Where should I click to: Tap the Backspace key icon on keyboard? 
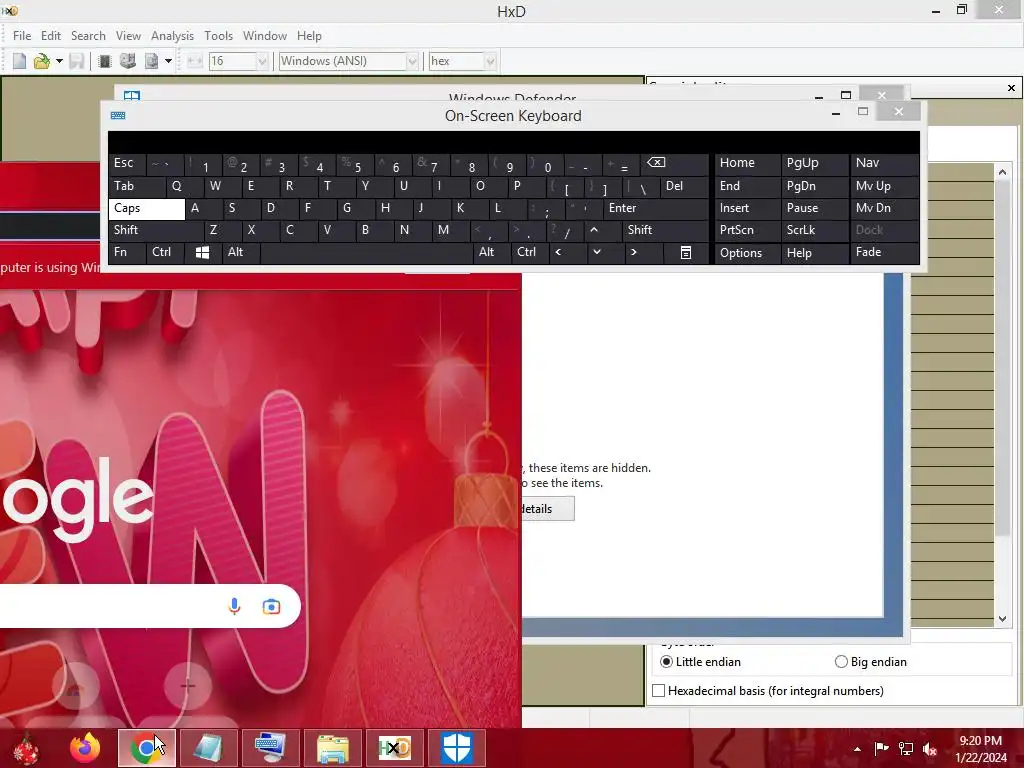click(x=675, y=163)
